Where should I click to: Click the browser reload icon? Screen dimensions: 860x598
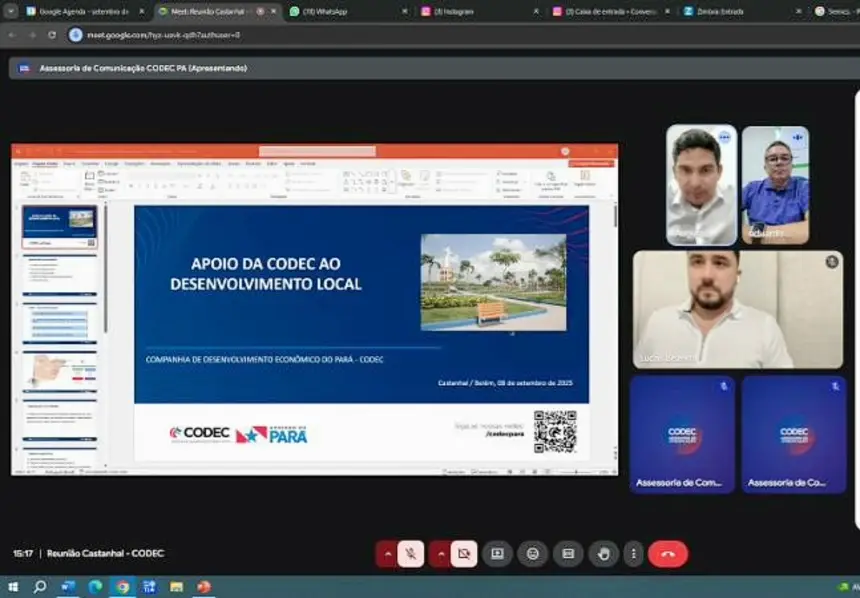52,34
